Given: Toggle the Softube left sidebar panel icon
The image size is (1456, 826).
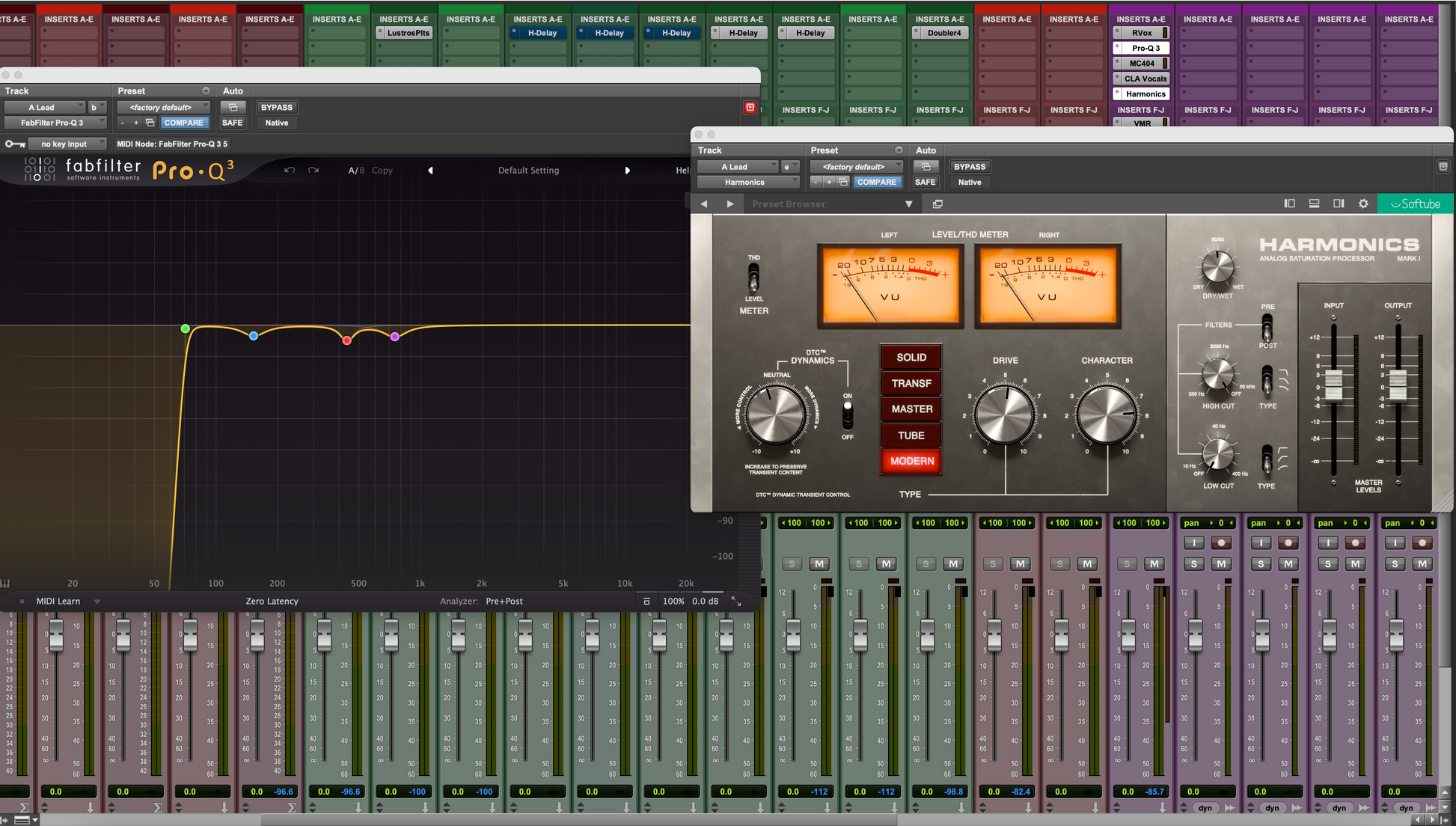Looking at the screenshot, I should click(x=1289, y=204).
